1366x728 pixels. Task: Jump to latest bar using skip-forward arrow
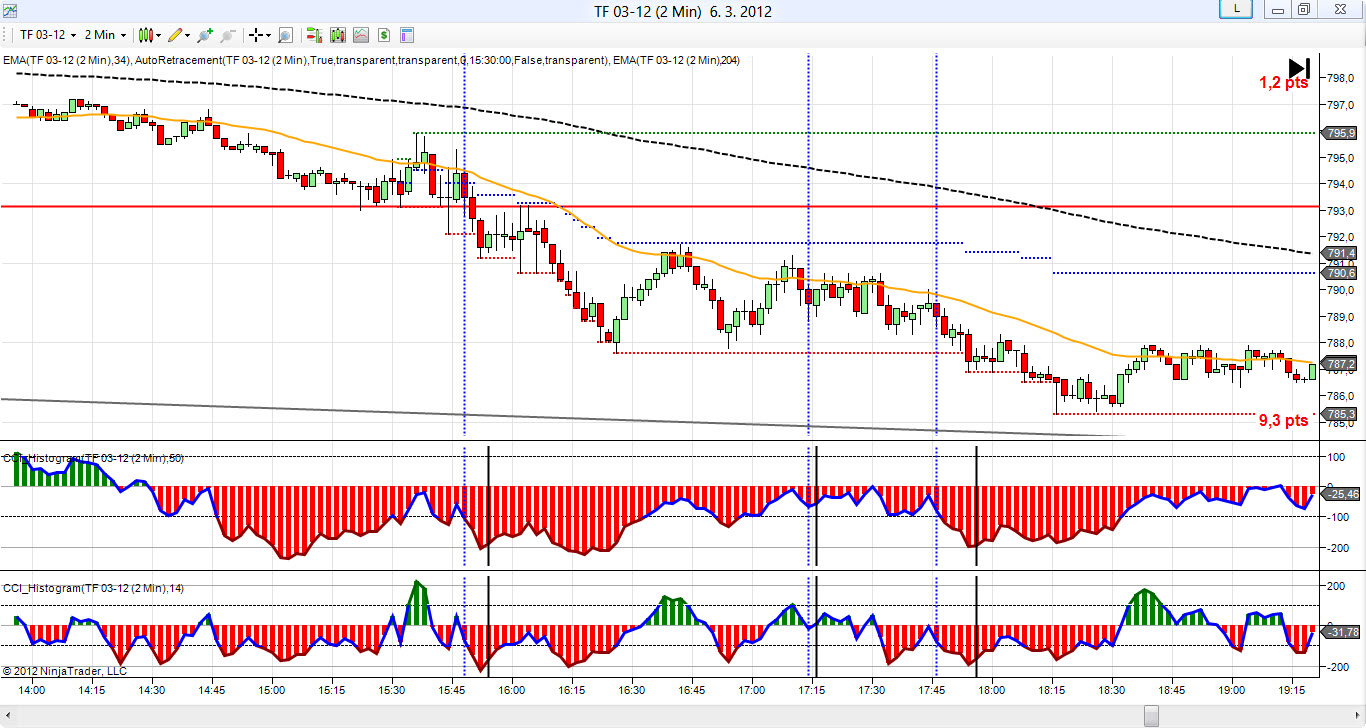coord(1299,68)
